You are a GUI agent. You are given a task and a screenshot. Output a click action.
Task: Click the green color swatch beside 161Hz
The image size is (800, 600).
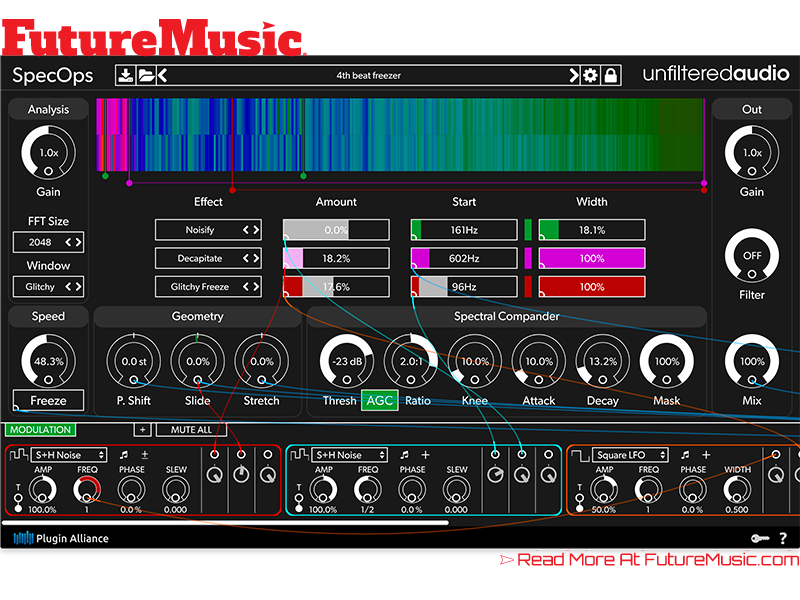click(528, 230)
